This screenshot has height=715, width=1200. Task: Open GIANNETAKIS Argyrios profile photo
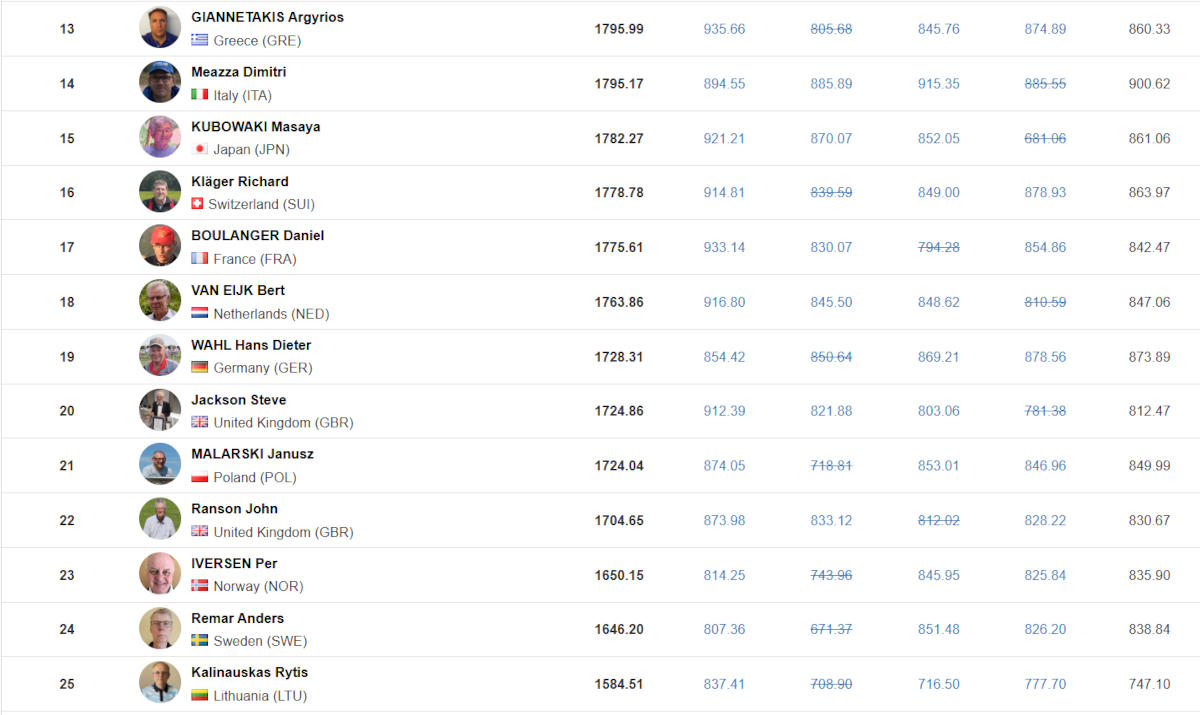pos(160,28)
